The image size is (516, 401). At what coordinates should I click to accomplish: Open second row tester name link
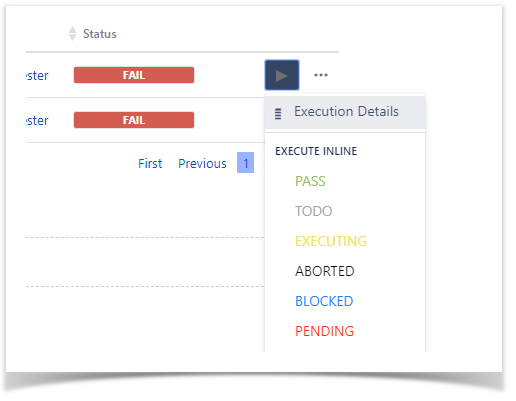tap(37, 121)
